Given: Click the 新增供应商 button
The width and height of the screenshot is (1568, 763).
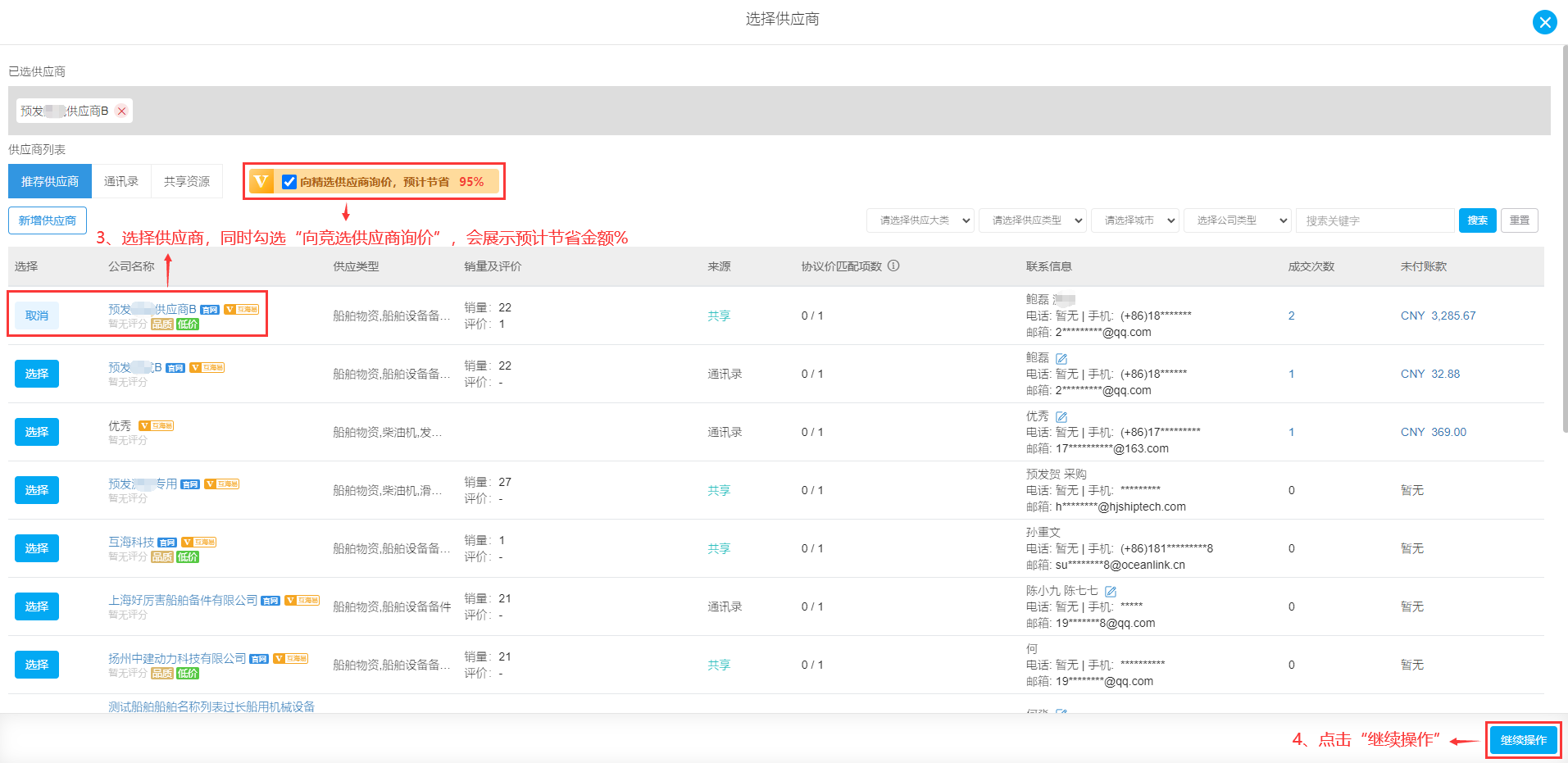Looking at the screenshot, I should tap(48, 220).
